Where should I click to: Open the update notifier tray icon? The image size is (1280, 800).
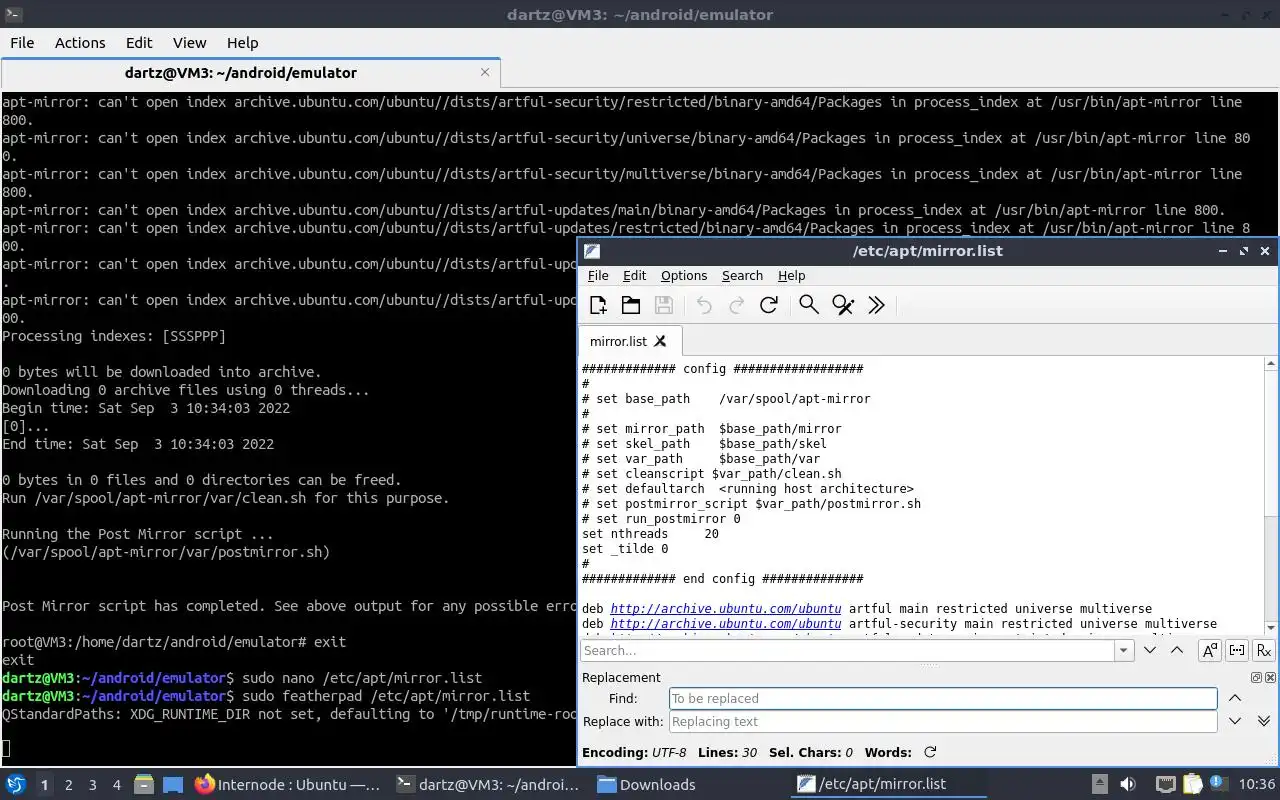[x=1219, y=785]
